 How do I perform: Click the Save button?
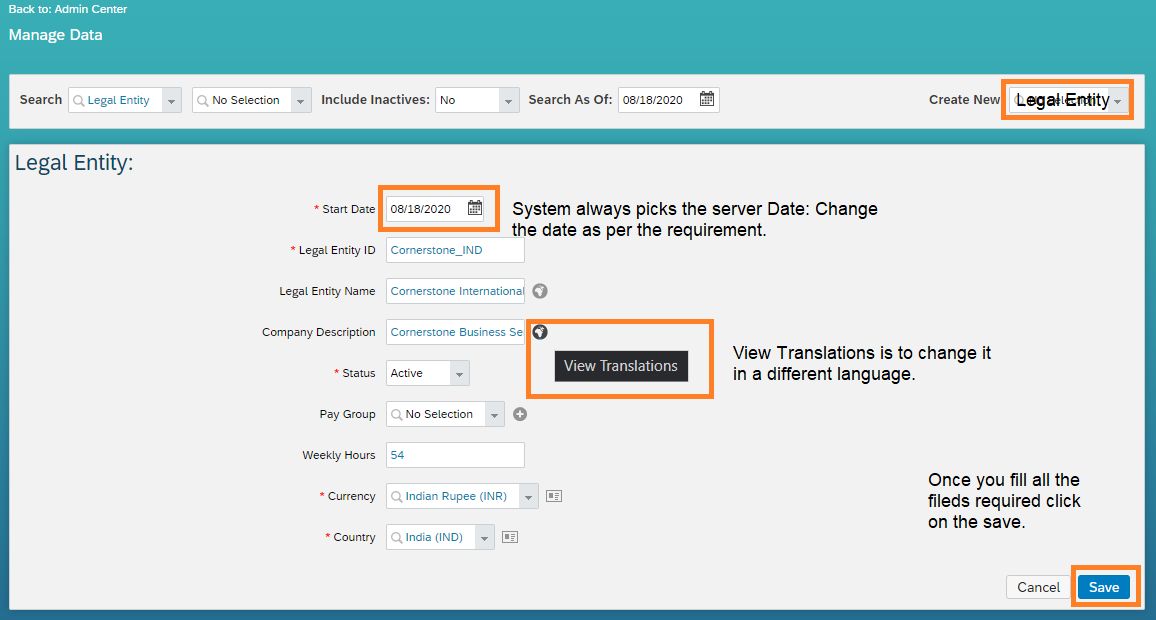click(x=1104, y=587)
